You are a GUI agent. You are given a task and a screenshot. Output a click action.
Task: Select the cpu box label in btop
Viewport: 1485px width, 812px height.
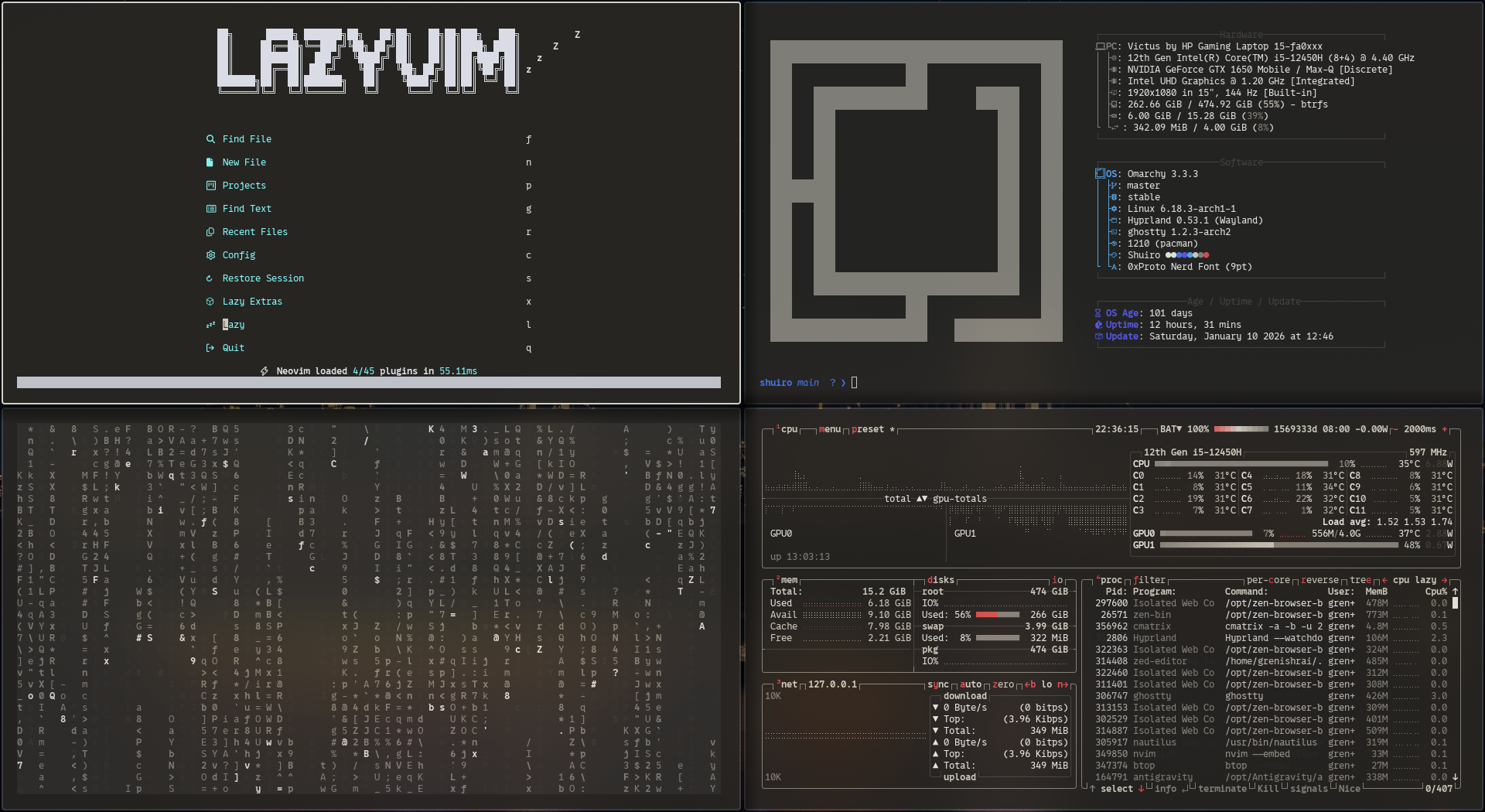[787, 429]
